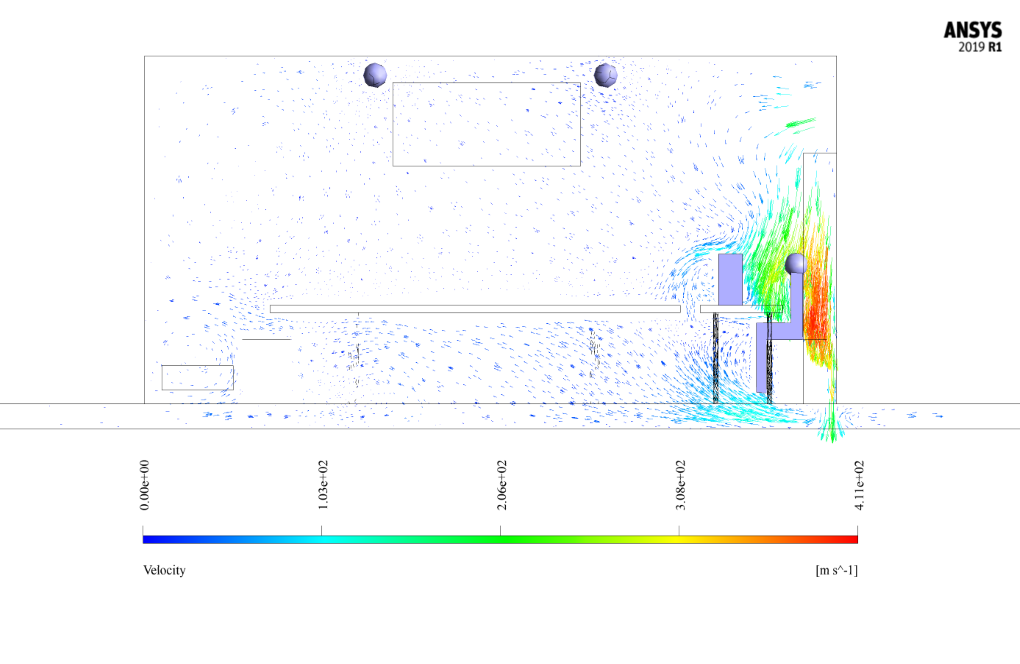Select the left ceiling sphere
This screenshot has height=664, width=1020.
point(375,75)
